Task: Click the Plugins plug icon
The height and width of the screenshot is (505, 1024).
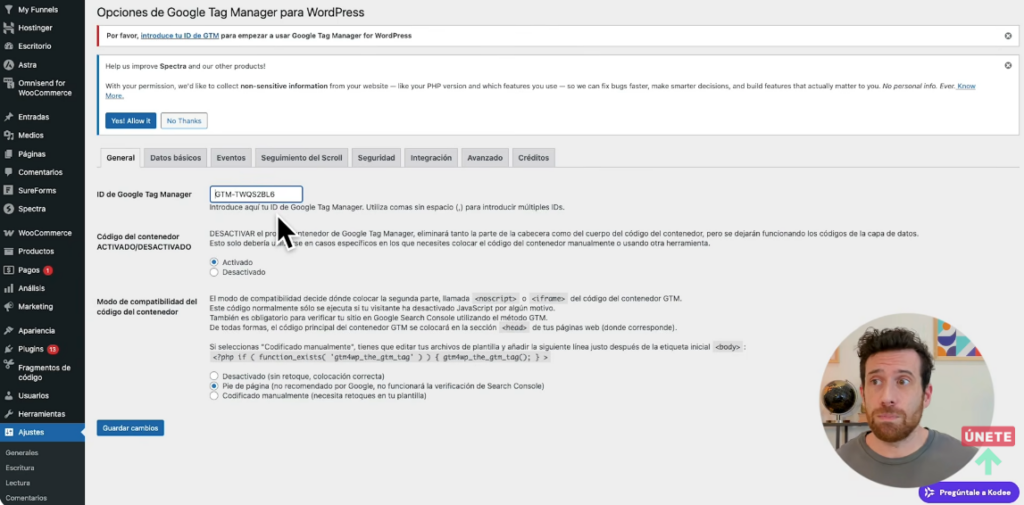Action: click(8, 349)
